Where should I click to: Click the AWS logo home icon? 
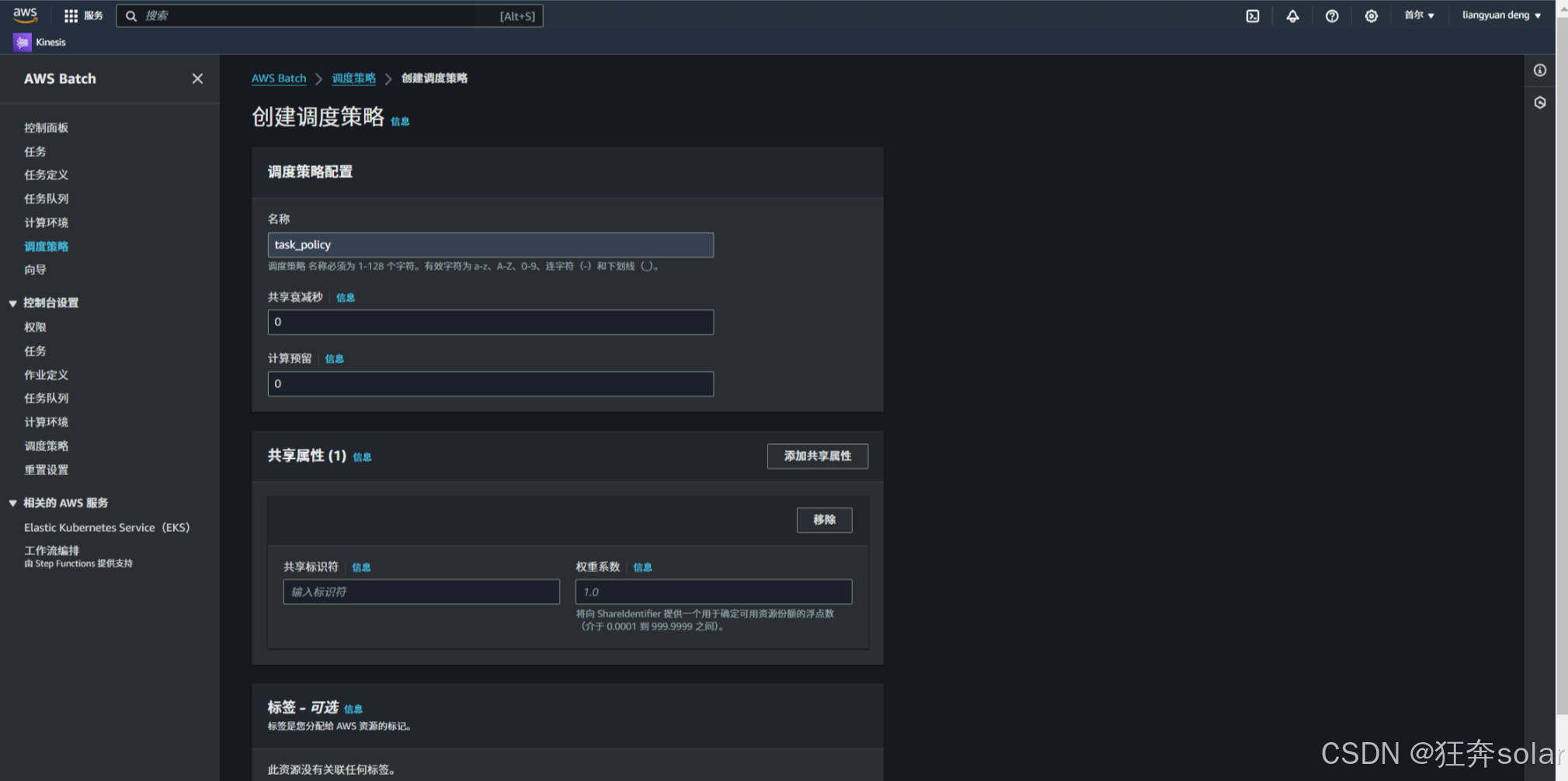[x=25, y=15]
